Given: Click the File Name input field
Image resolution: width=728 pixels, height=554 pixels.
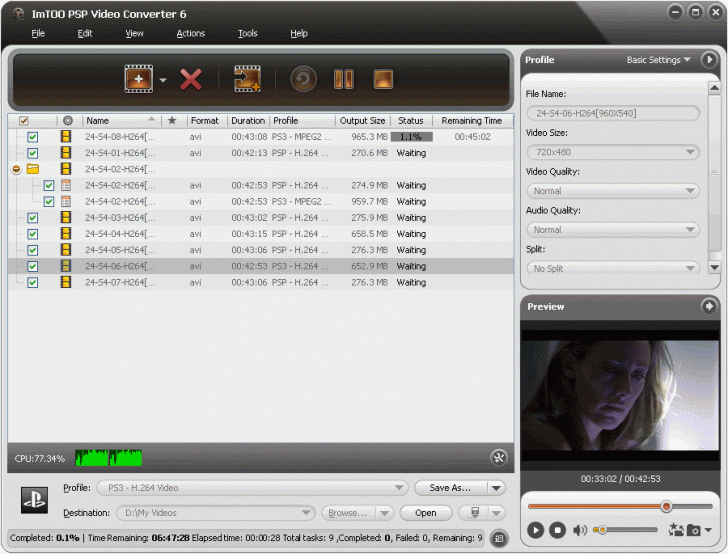Looking at the screenshot, I should (613, 113).
